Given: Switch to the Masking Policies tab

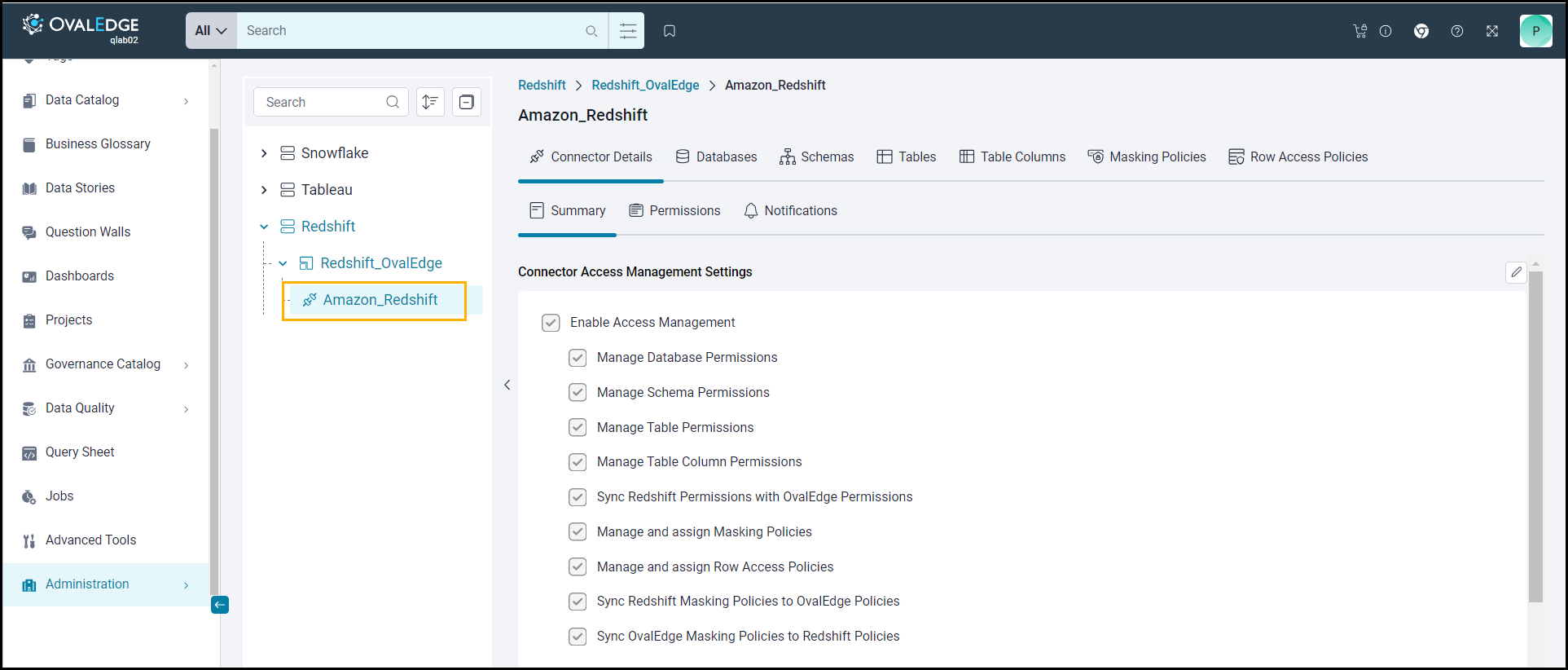Looking at the screenshot, I should coord(1147,156).
